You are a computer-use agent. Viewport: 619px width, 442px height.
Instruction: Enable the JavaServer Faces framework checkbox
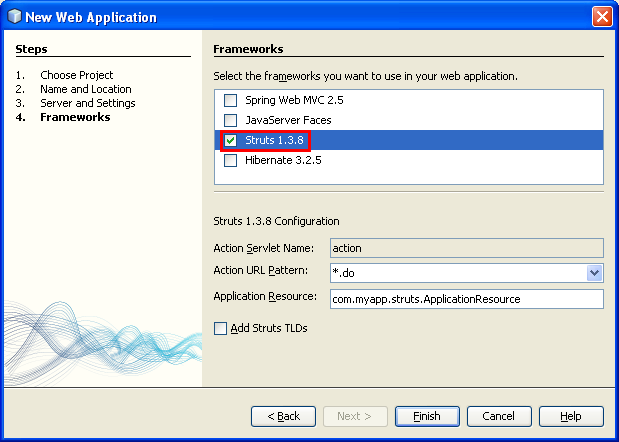231,120
